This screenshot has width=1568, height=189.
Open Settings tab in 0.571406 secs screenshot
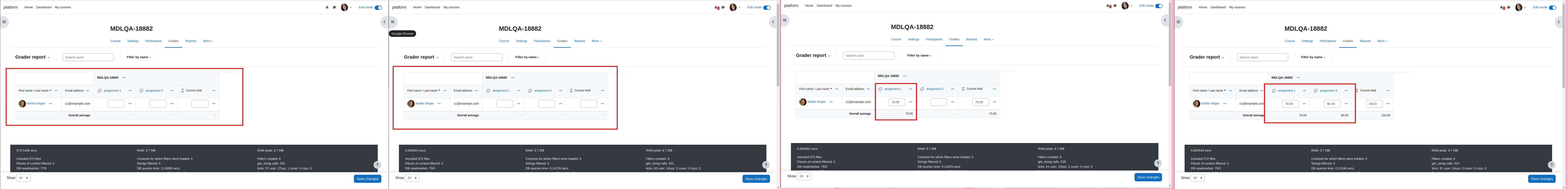click(133, 41)
